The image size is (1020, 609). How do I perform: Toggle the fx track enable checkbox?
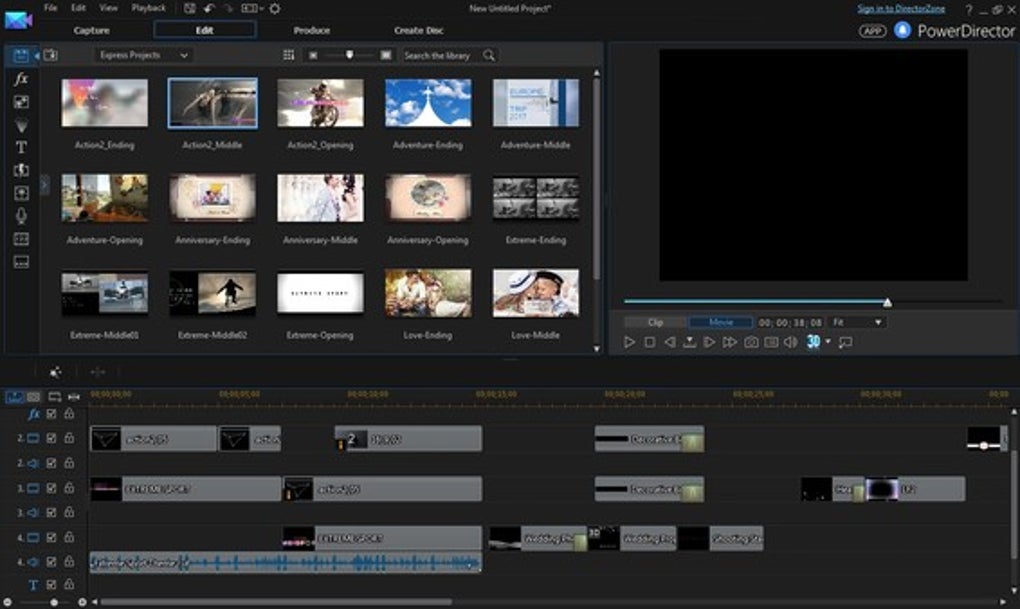(52, 413)
